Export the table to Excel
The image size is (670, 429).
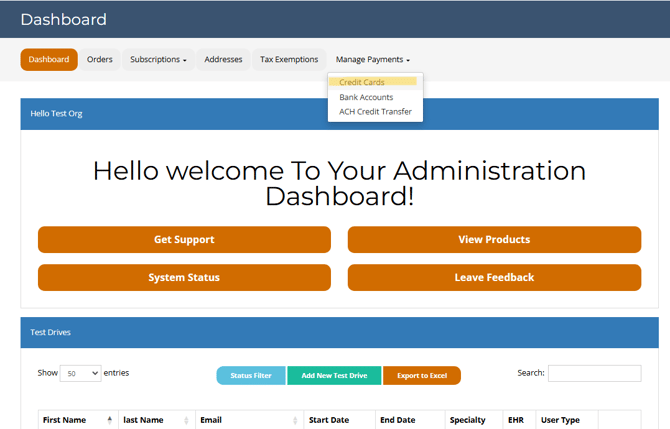tap(421, 376)
